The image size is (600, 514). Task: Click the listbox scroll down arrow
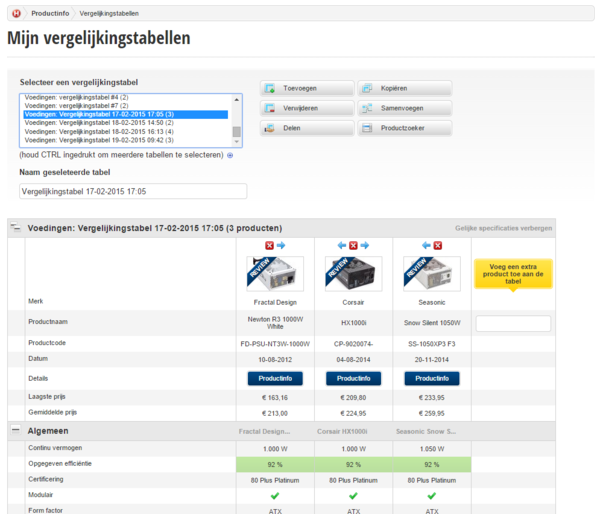pos(236,142)
